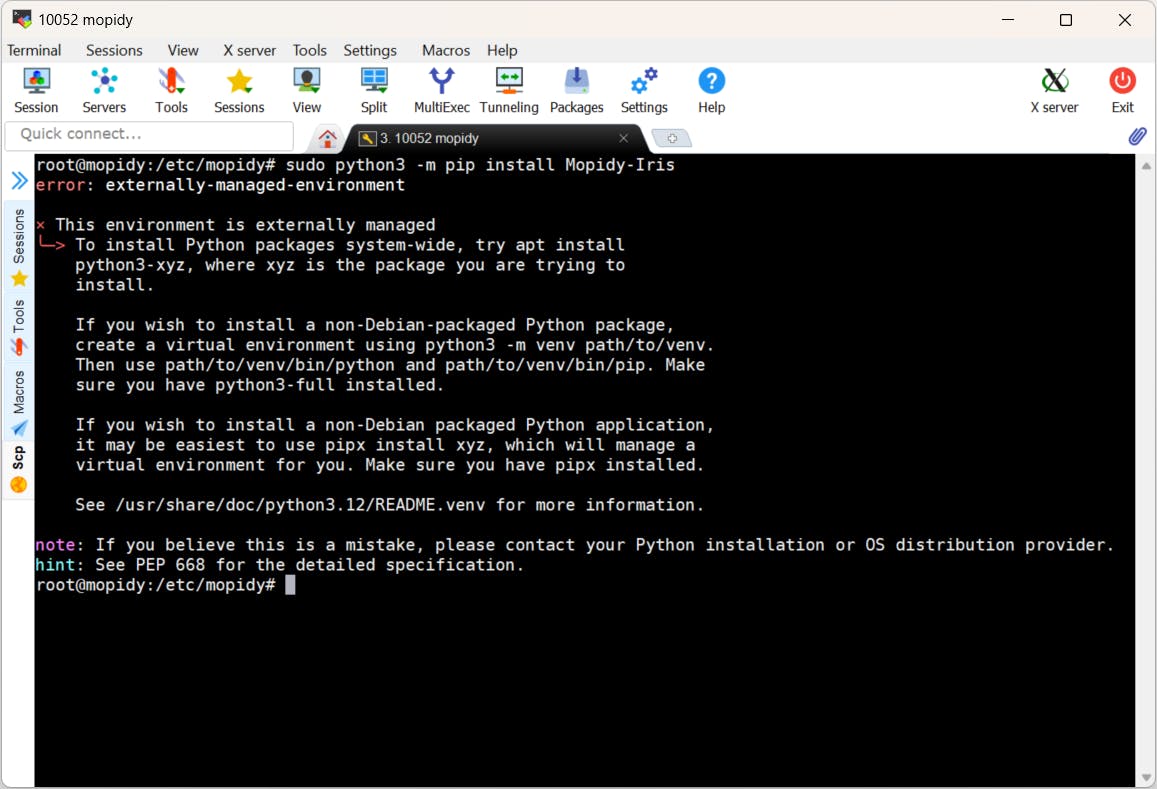The image size is (1157, 789).
Task: Toggle the X server toolbar icon
Action: [x=1054, y=90]
